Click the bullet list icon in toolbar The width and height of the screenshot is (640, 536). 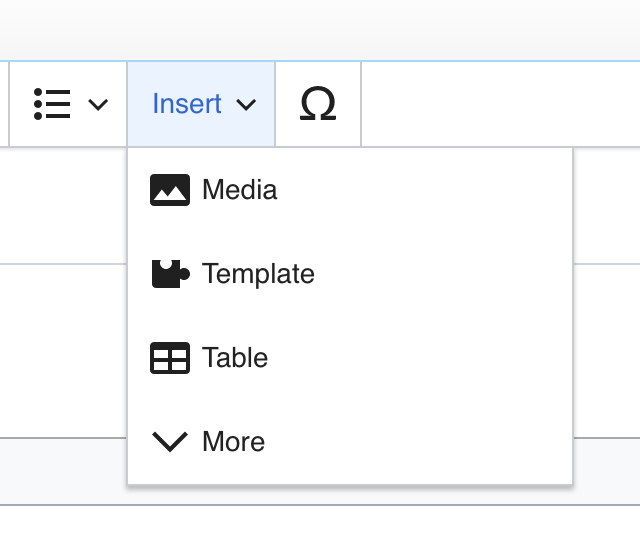coord(52,104)
